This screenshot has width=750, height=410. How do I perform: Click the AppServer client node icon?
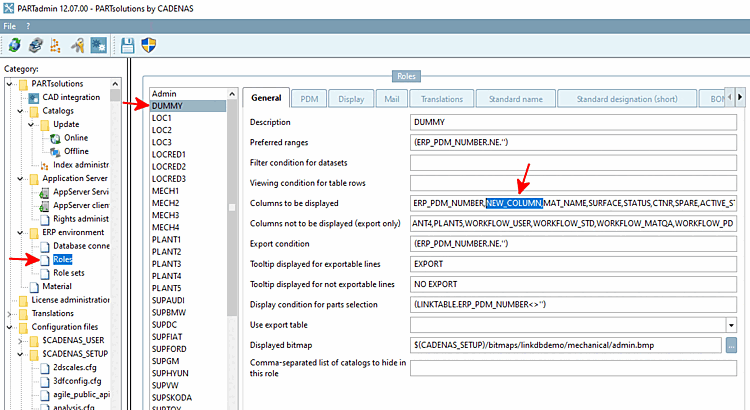coord(44,206)
